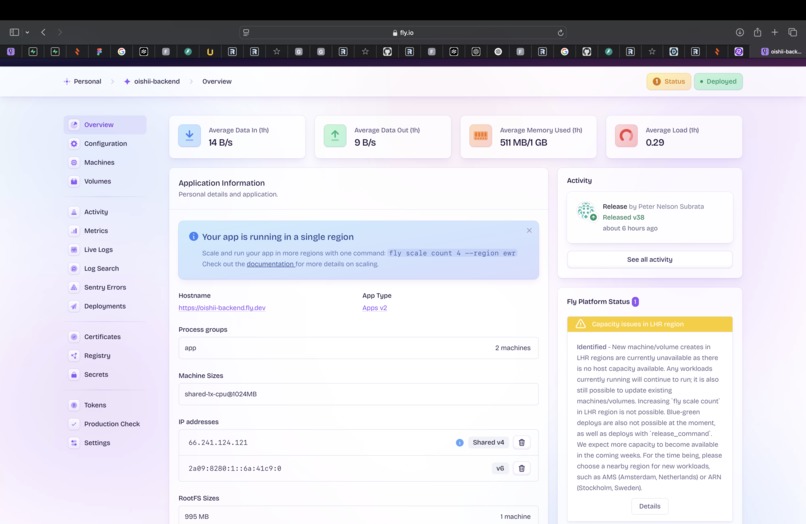This screenshot has height=524, width=806.
Task: Click the Average Data In download icon
Action: (189, 136)
